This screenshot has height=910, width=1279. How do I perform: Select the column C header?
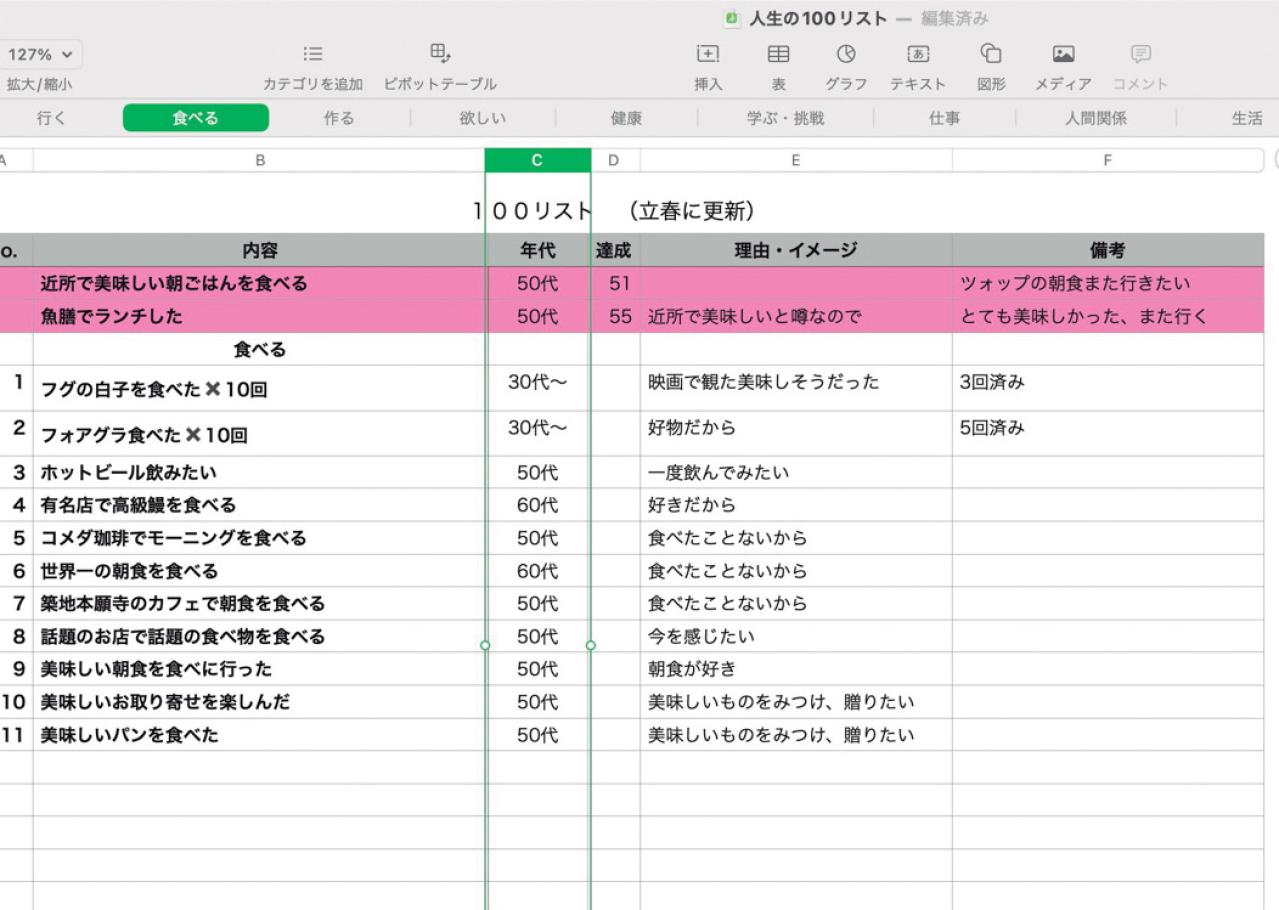pos(537,160)
